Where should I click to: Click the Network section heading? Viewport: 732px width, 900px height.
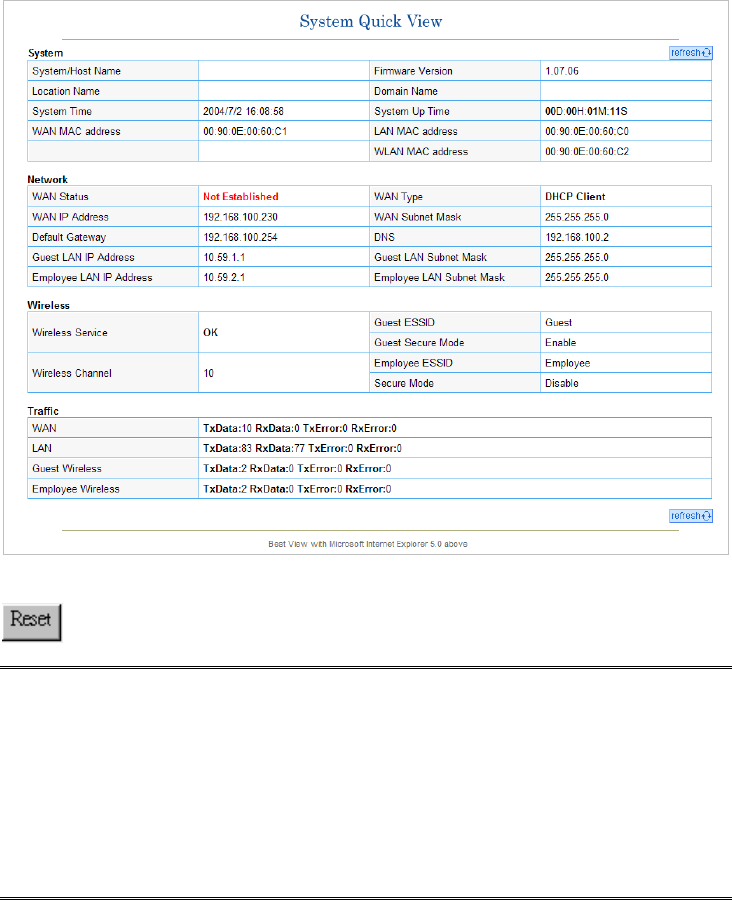pos(48,180)
